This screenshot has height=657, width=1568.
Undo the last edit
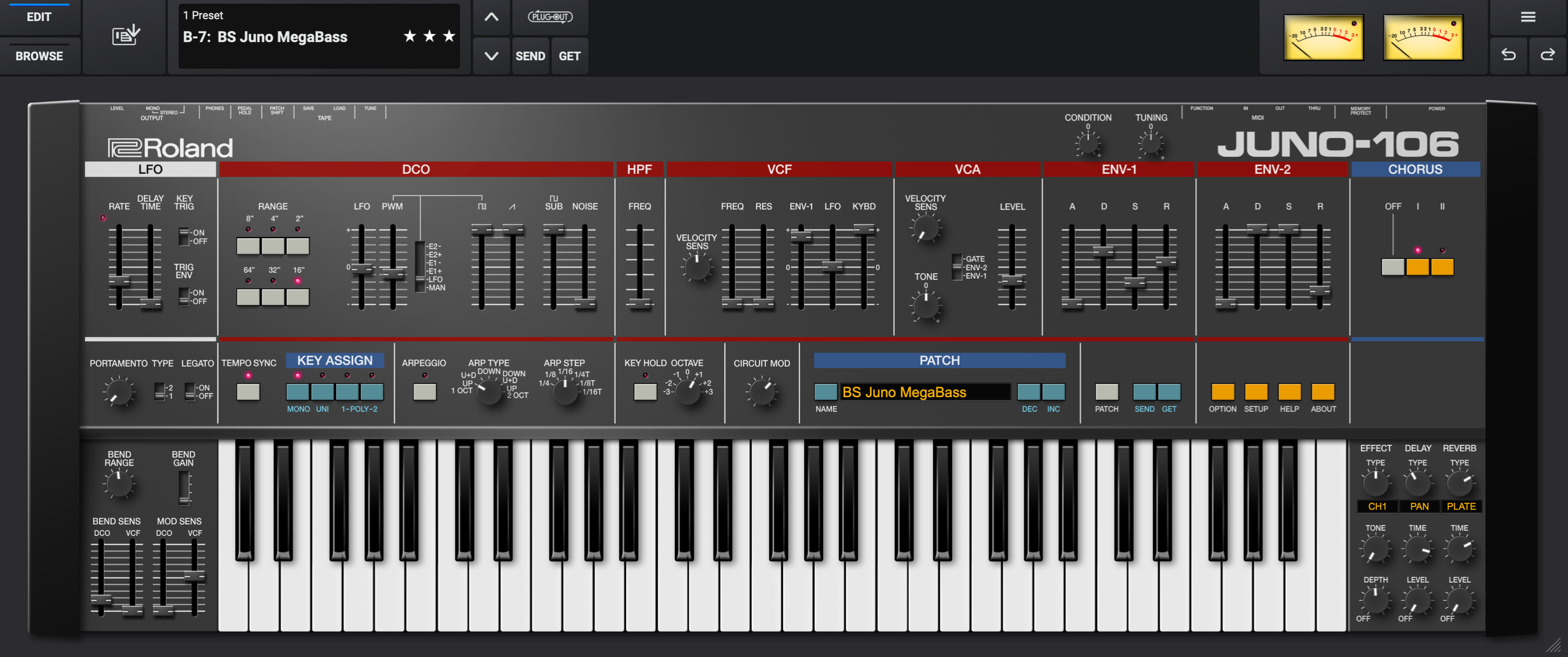pos(1508,55)
